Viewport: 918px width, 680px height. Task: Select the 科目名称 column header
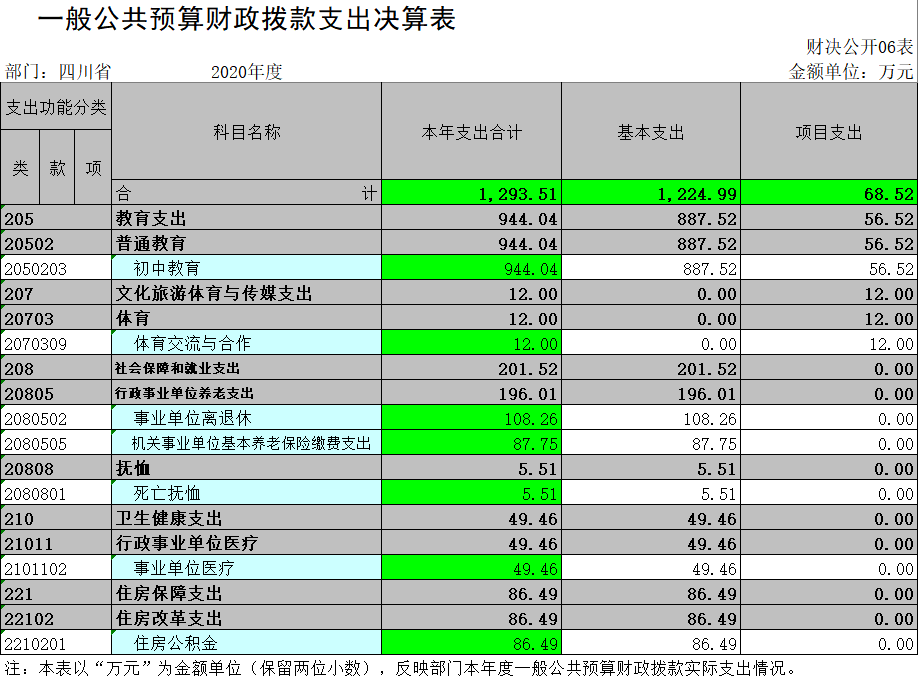[246, 132]
